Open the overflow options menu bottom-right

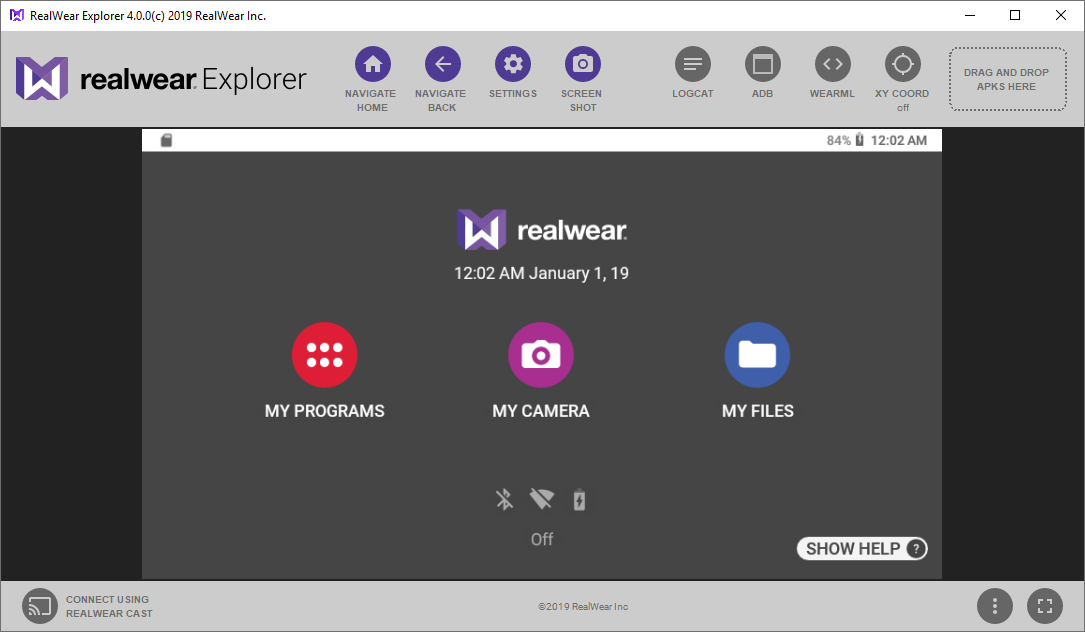tap(995, 606)
